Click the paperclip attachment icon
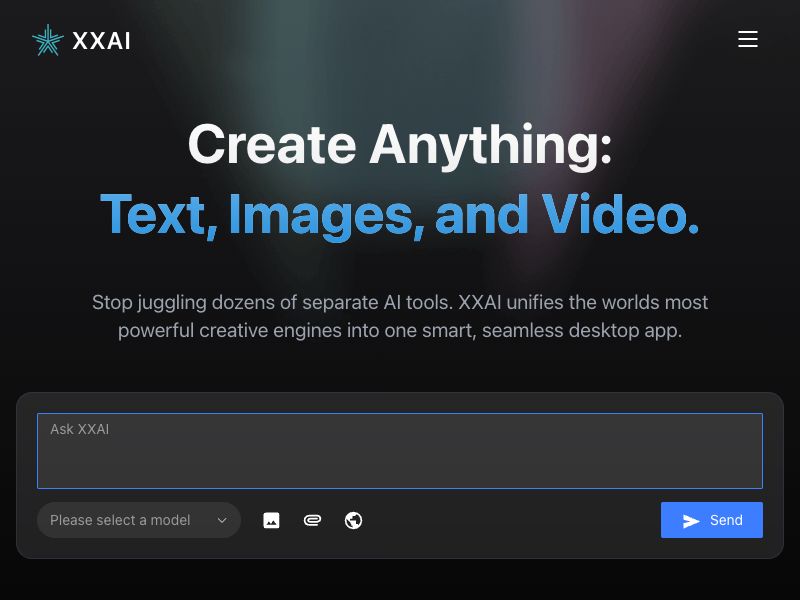This screenshot has height=600, width=800. (x=313, y=520)
